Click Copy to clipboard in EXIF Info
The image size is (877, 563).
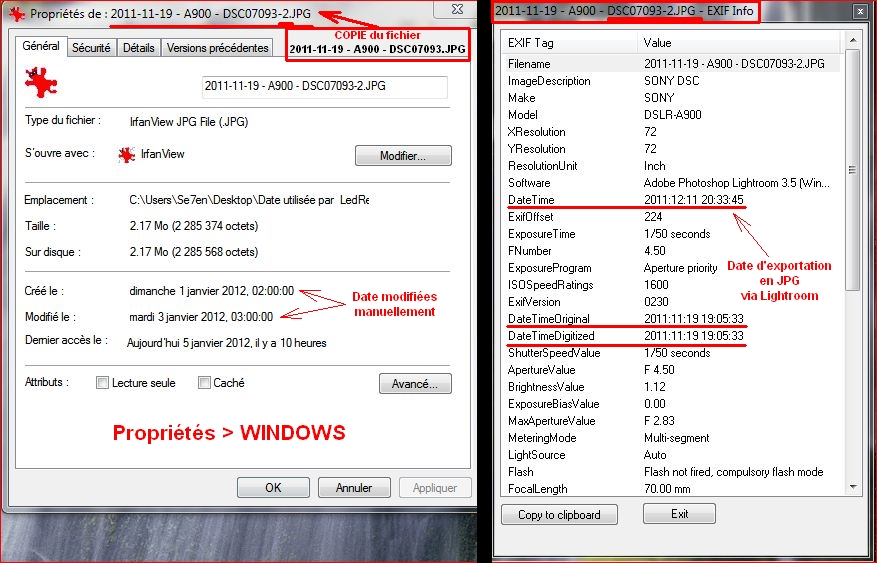coord(559,515)
